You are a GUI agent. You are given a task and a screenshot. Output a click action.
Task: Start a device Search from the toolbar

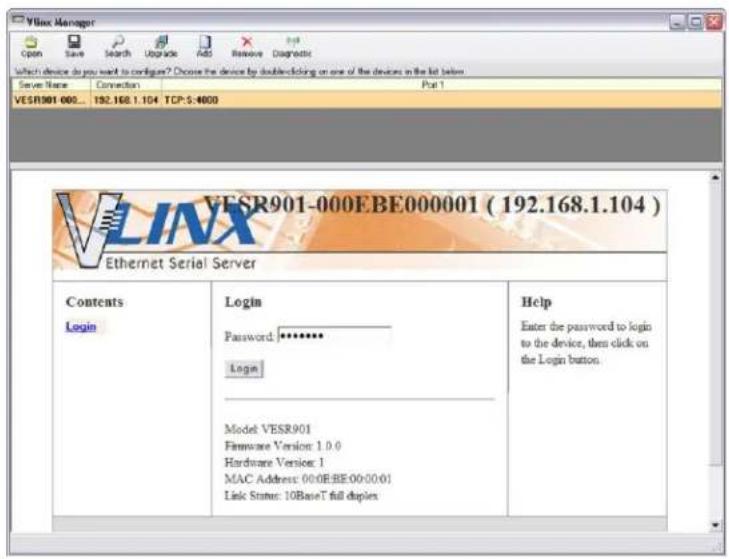tap(118, 47)
